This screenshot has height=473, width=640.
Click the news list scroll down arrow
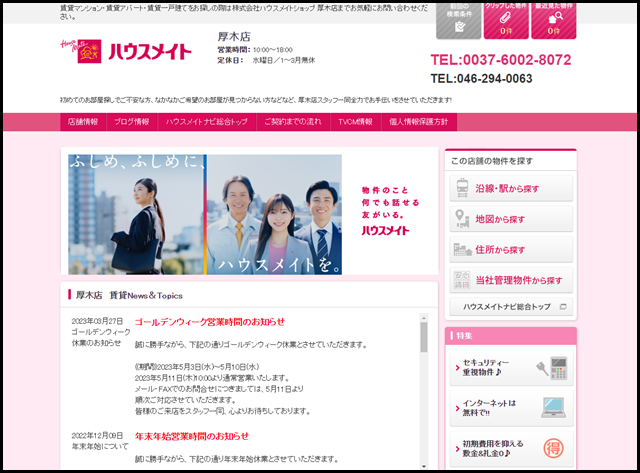pos(424,466)
